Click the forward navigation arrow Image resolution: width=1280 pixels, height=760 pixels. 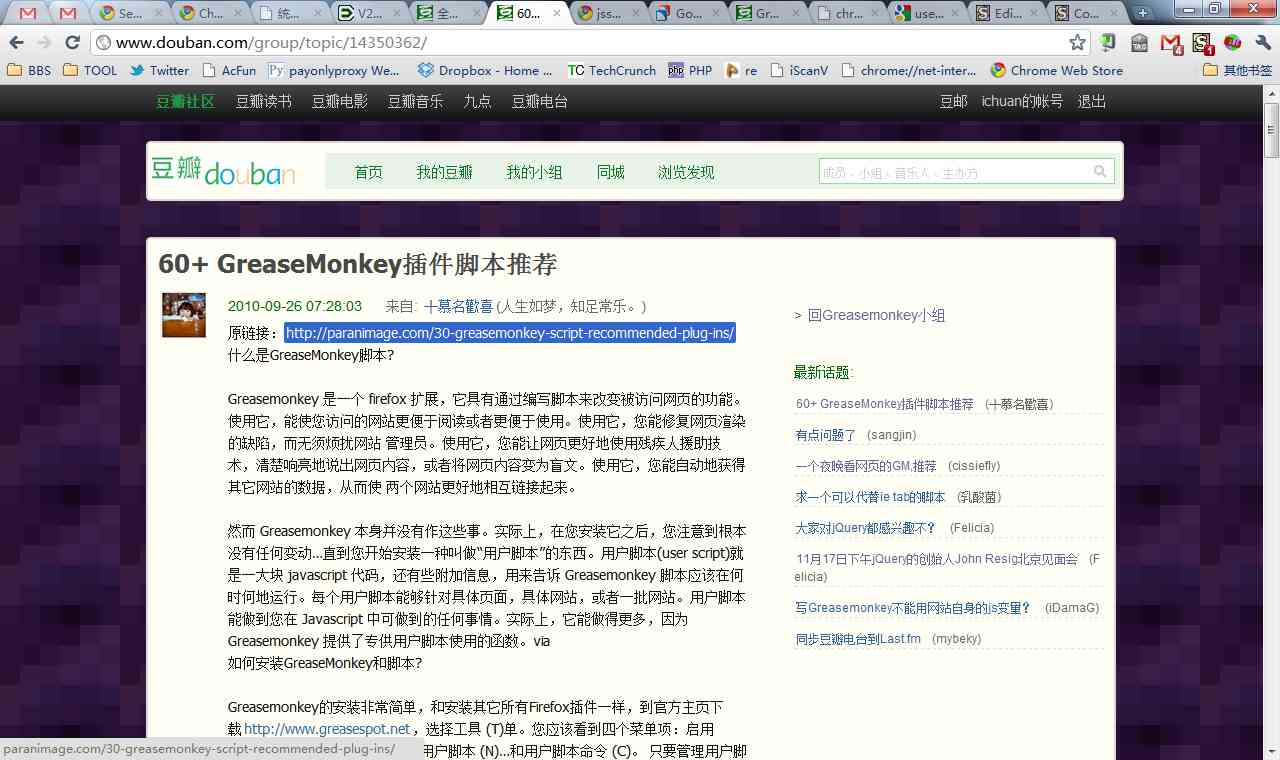pos(44,43)
